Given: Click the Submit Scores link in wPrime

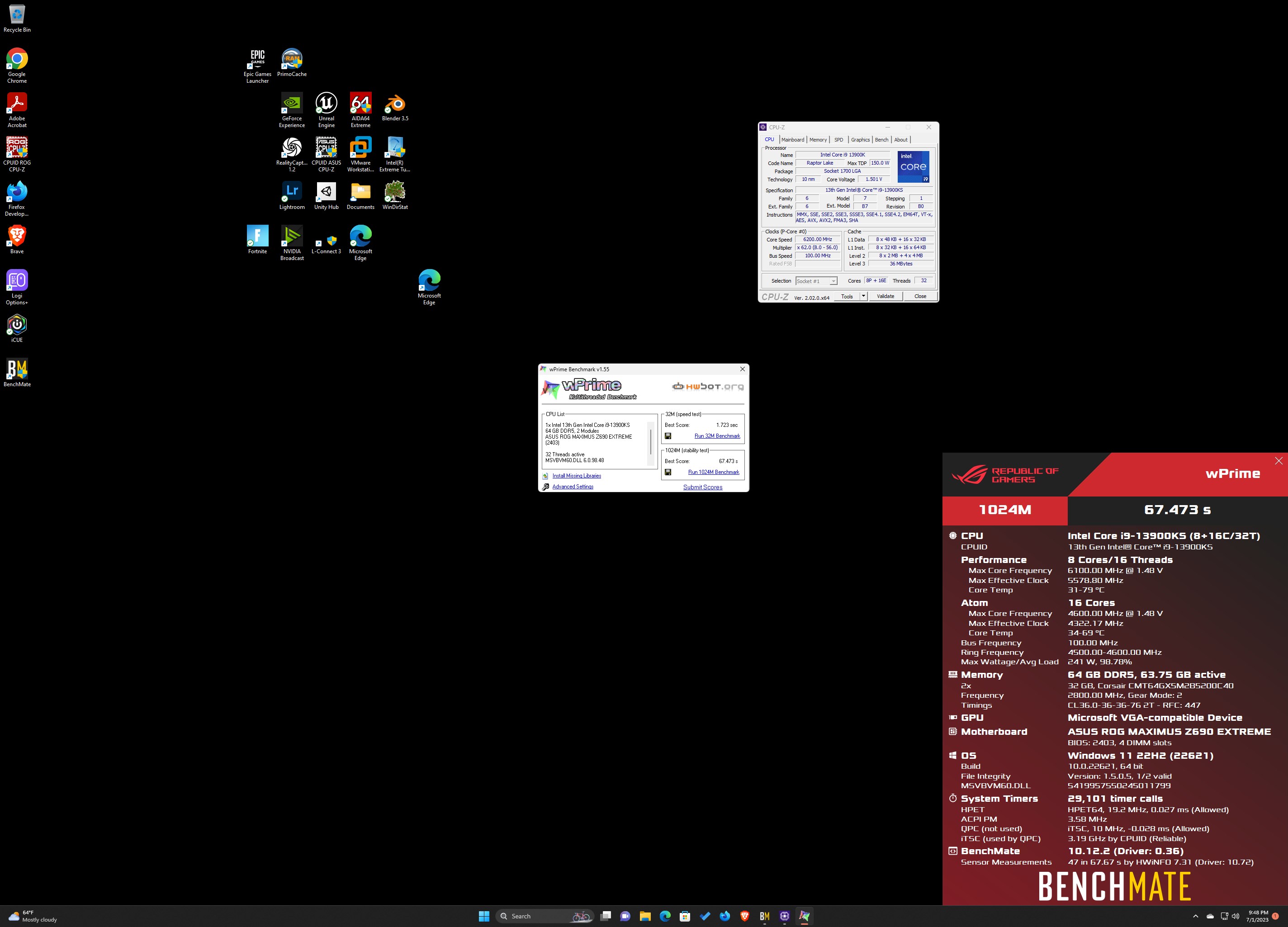Looking at the screenshot, I should click(702, 487).
